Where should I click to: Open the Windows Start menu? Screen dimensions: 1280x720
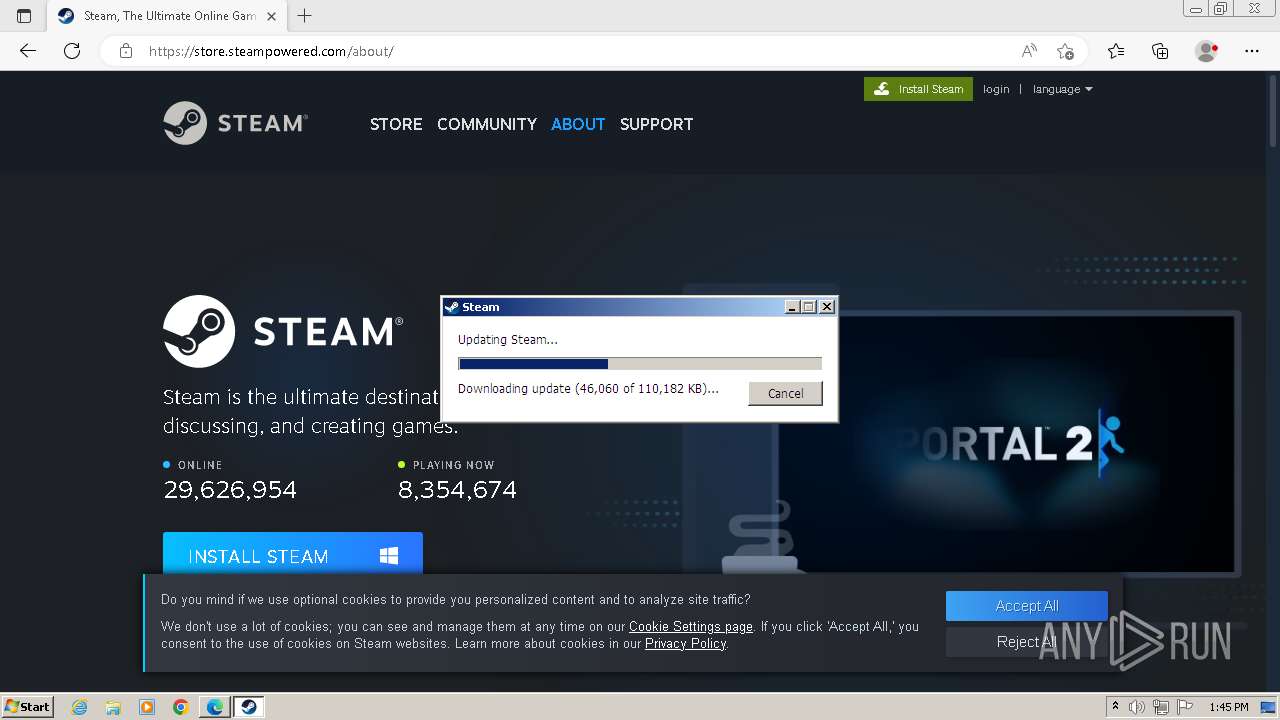tap(28, 707)
